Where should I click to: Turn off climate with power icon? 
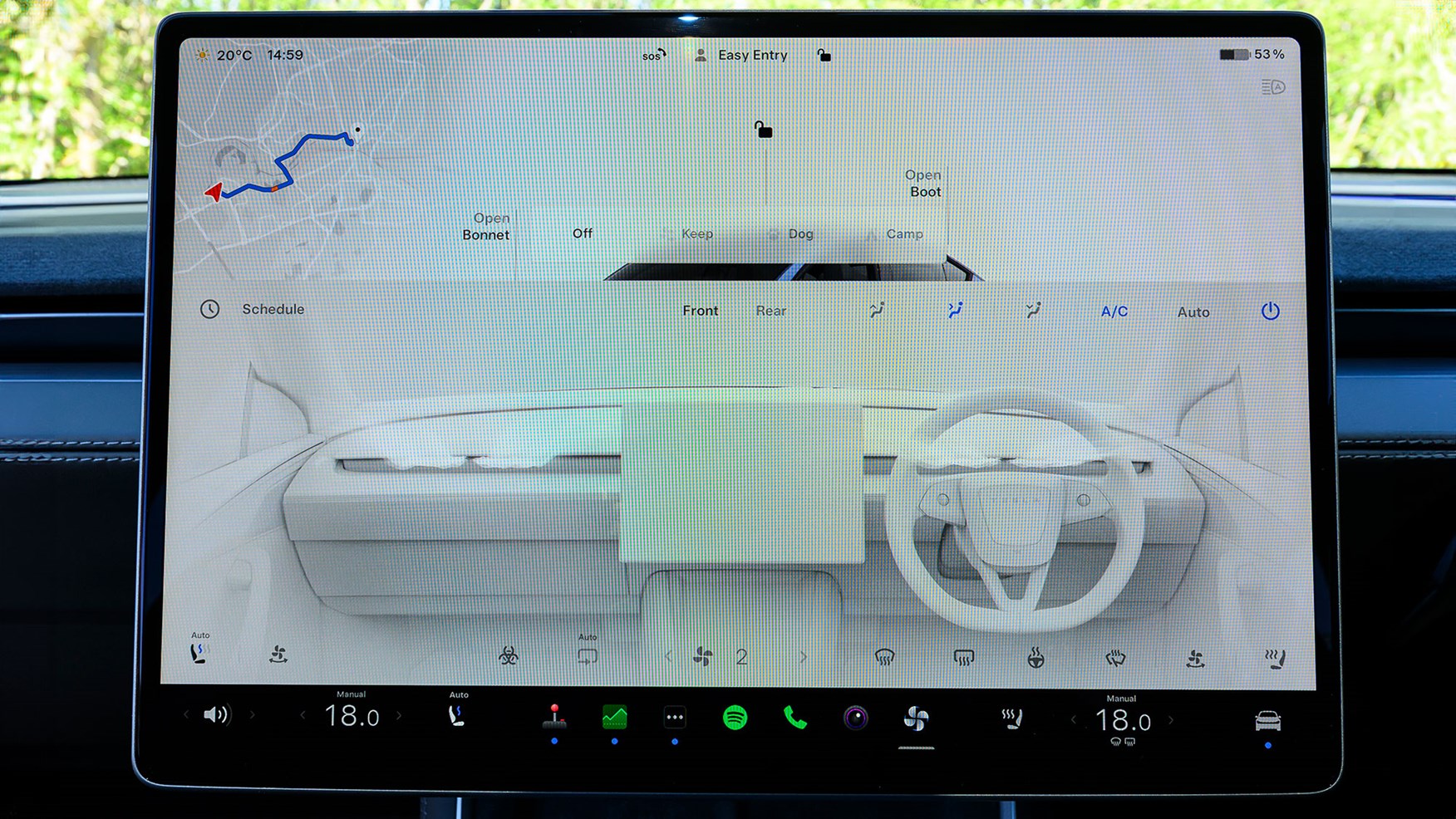(x=1270, y=311)
